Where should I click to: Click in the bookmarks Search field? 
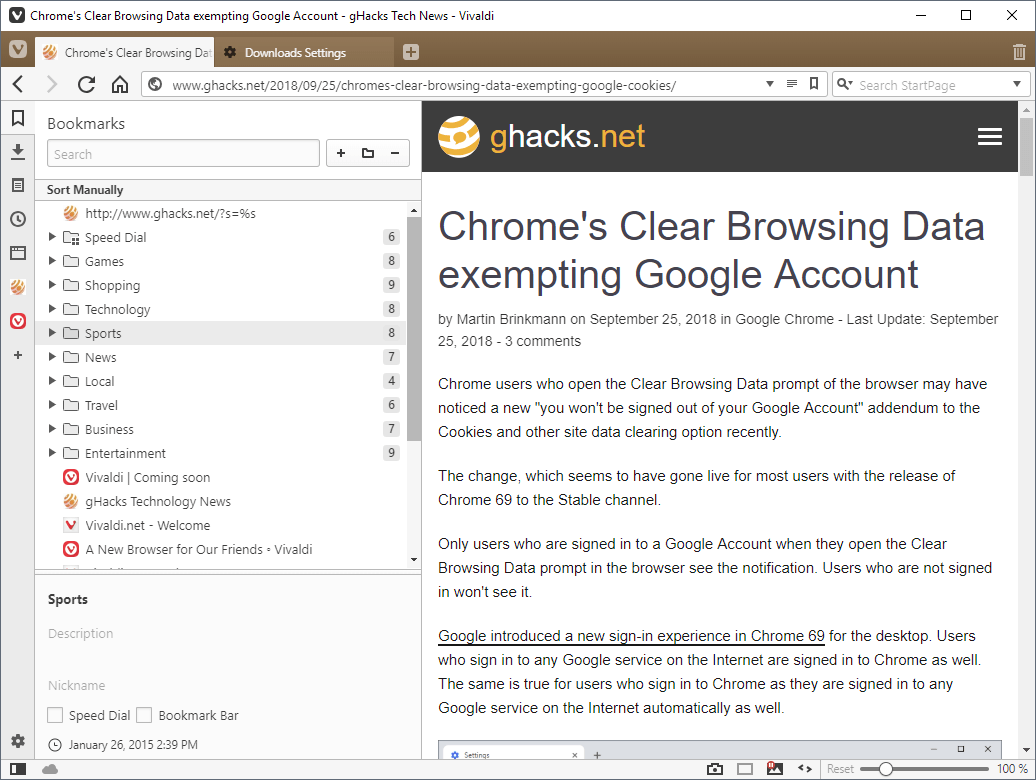[183, 153]
